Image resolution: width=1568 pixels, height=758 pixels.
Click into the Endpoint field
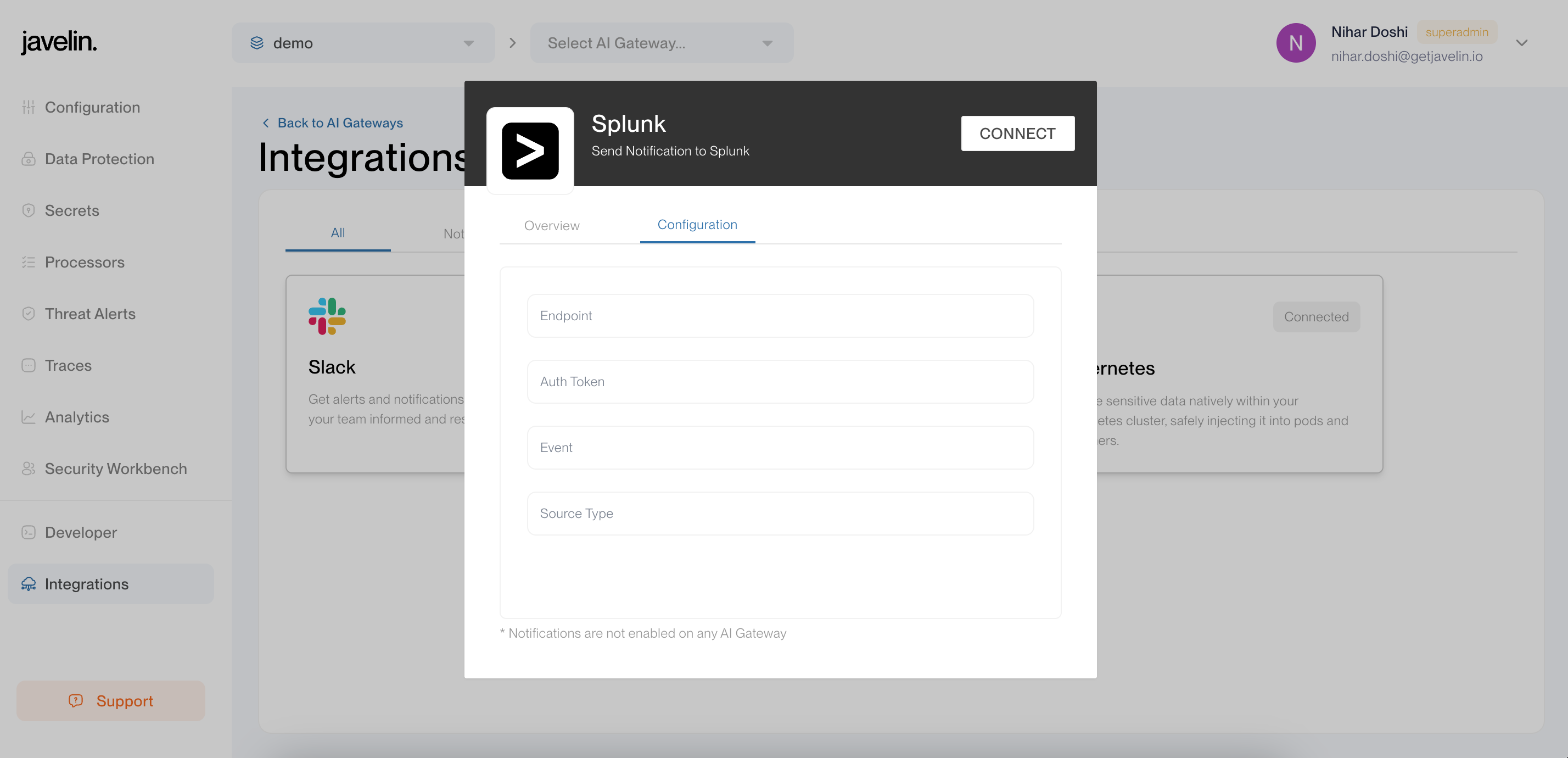point(780,316)
